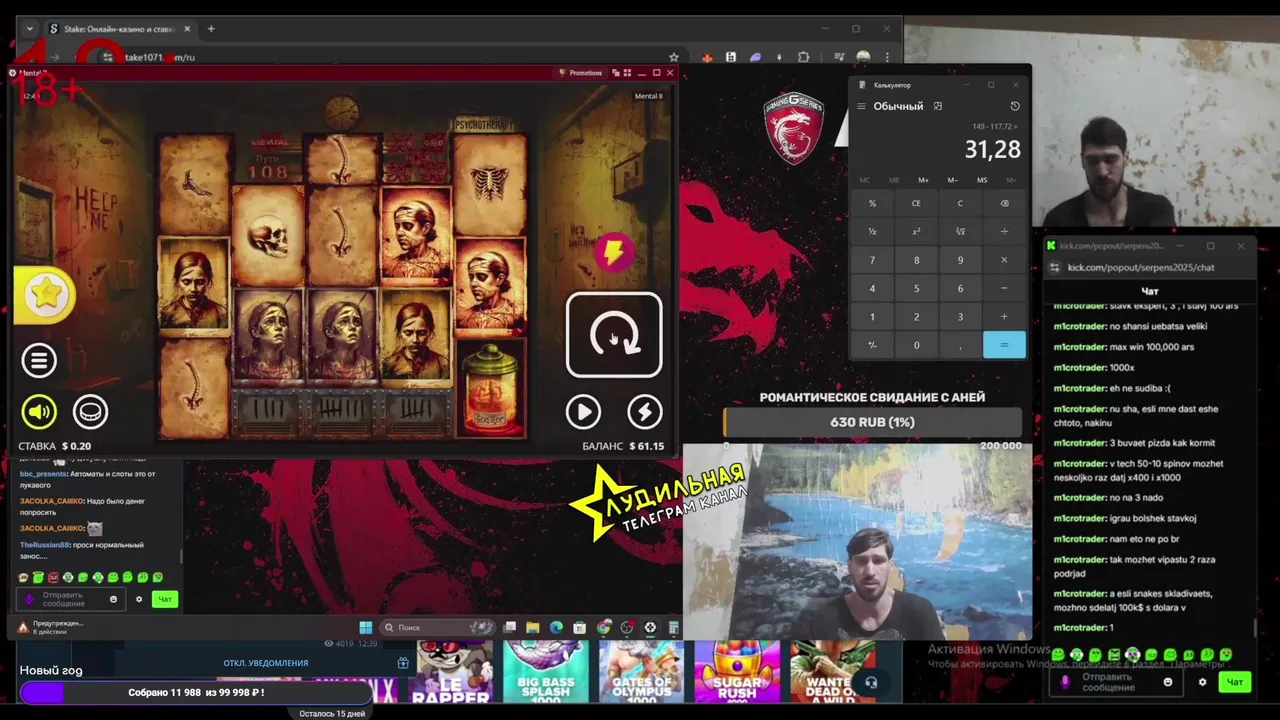This screenshot has height=720, width=1280.
Task: Open left chat settings gear
Action: [139, 599]
